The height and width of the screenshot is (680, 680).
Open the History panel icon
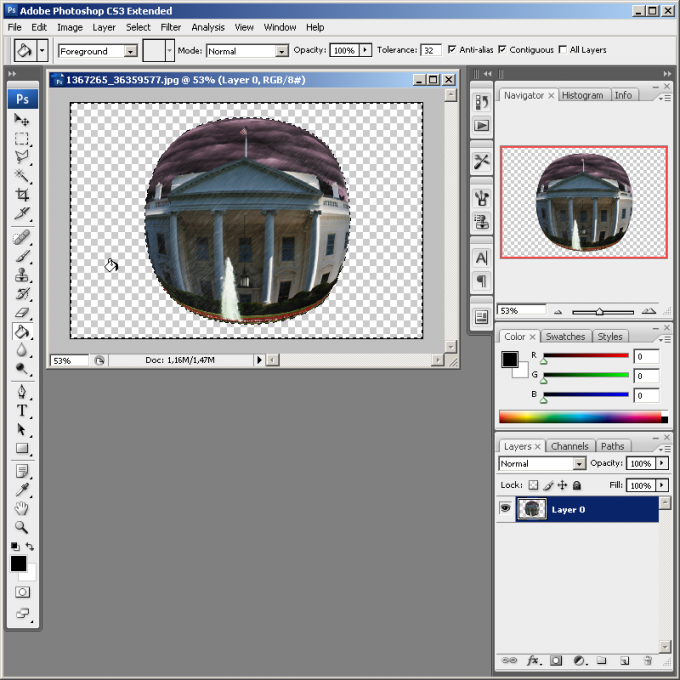(x=481, y=102)
